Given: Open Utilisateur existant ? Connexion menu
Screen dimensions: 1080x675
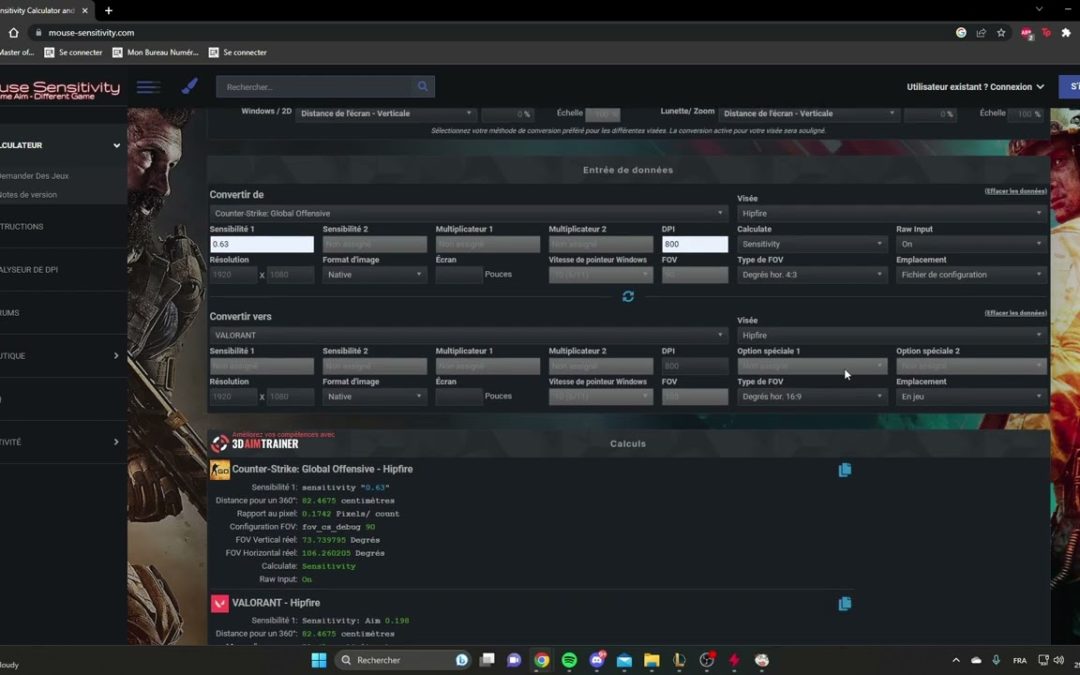Looking at the screenshot, I should tap(975, 87).
